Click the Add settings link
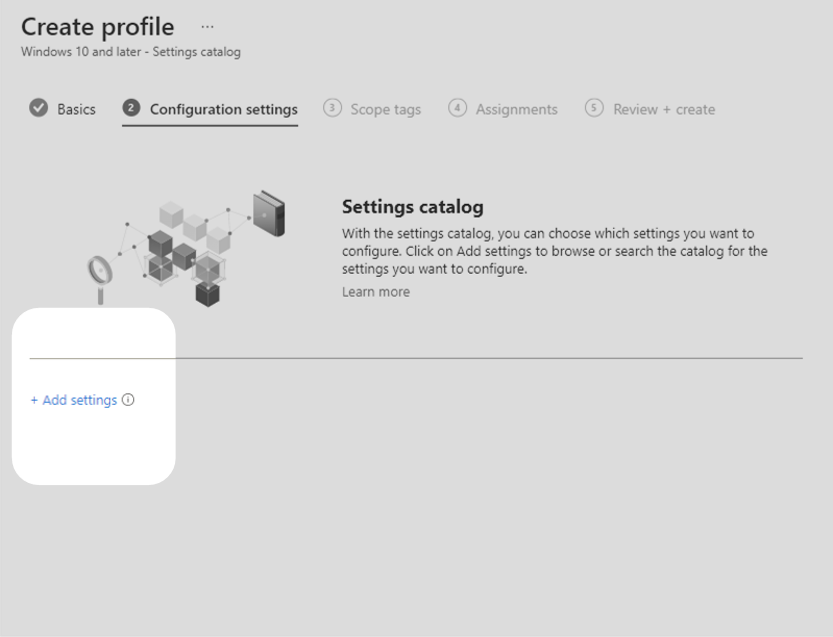This screenshot has width=833, height=637. point(74,400)
